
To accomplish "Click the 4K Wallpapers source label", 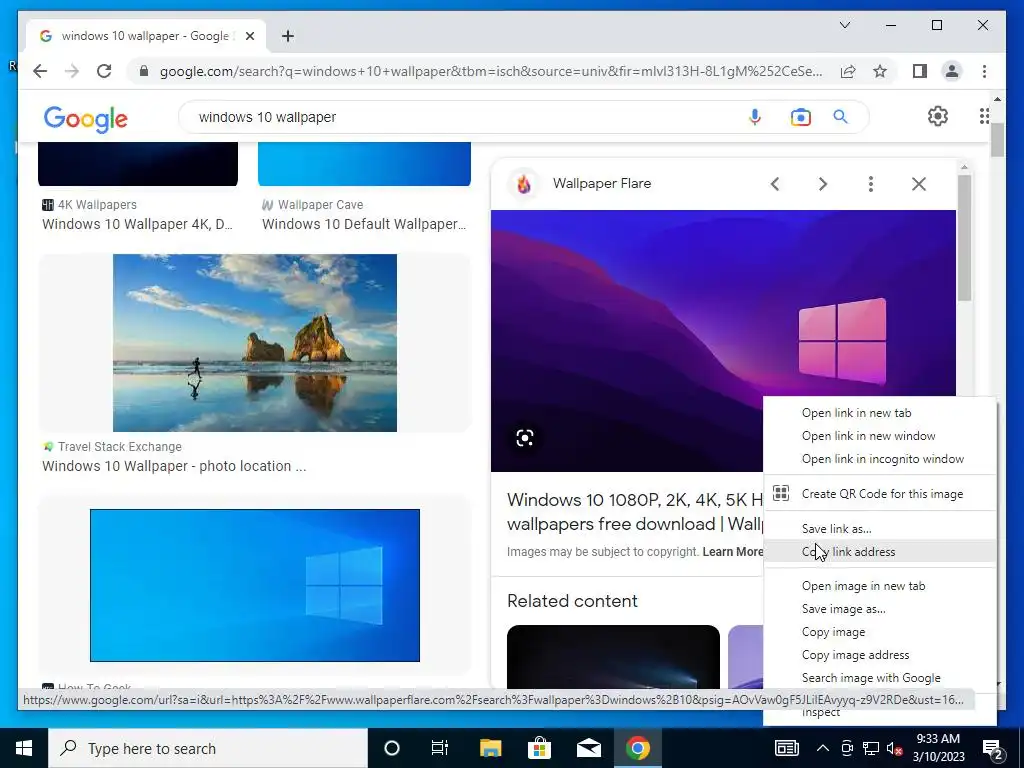I will pyautogui.click(x=97, y=205).
